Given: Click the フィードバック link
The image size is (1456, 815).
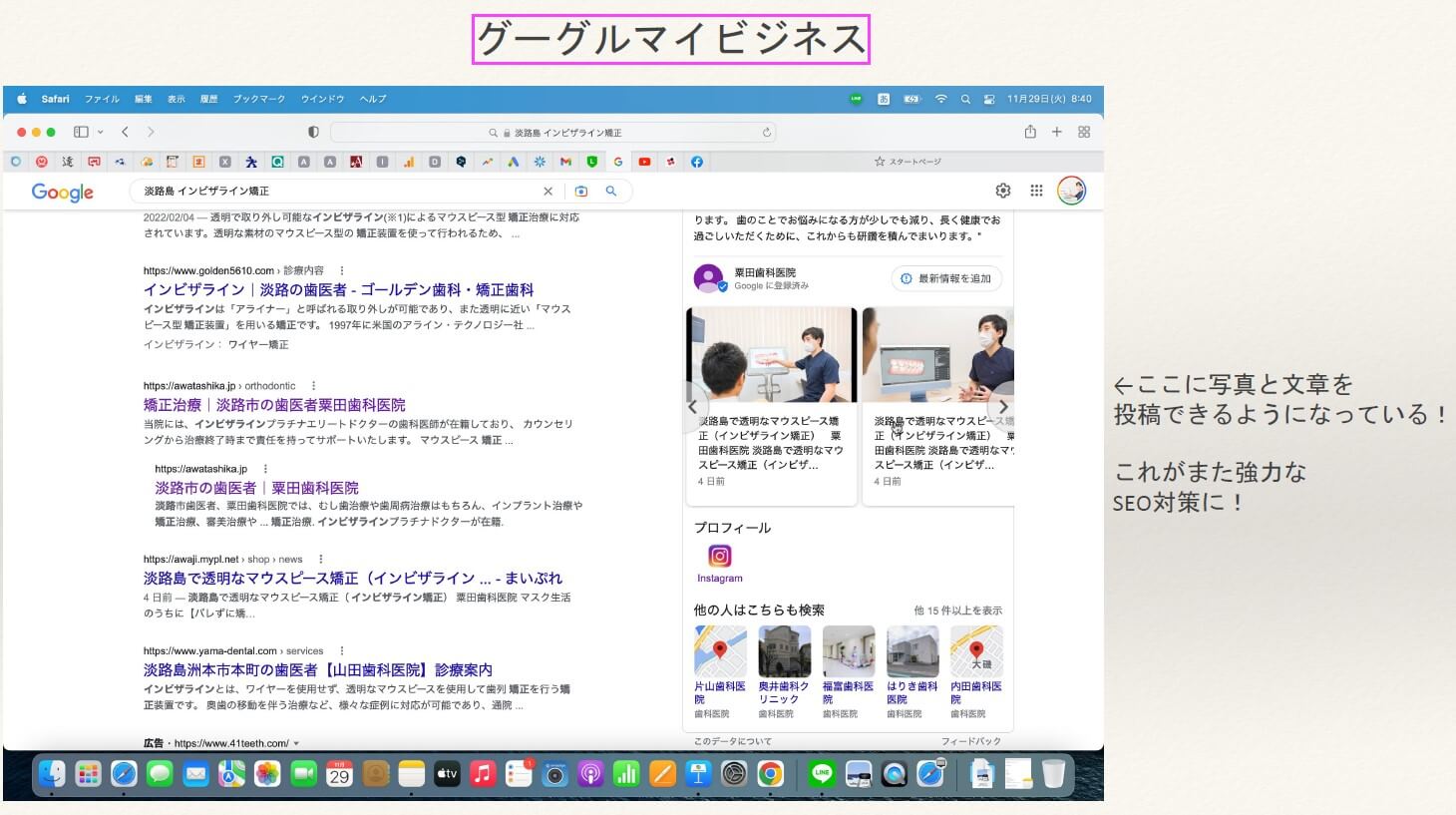Looking at the screenshot, I should [x=970, y=741].
